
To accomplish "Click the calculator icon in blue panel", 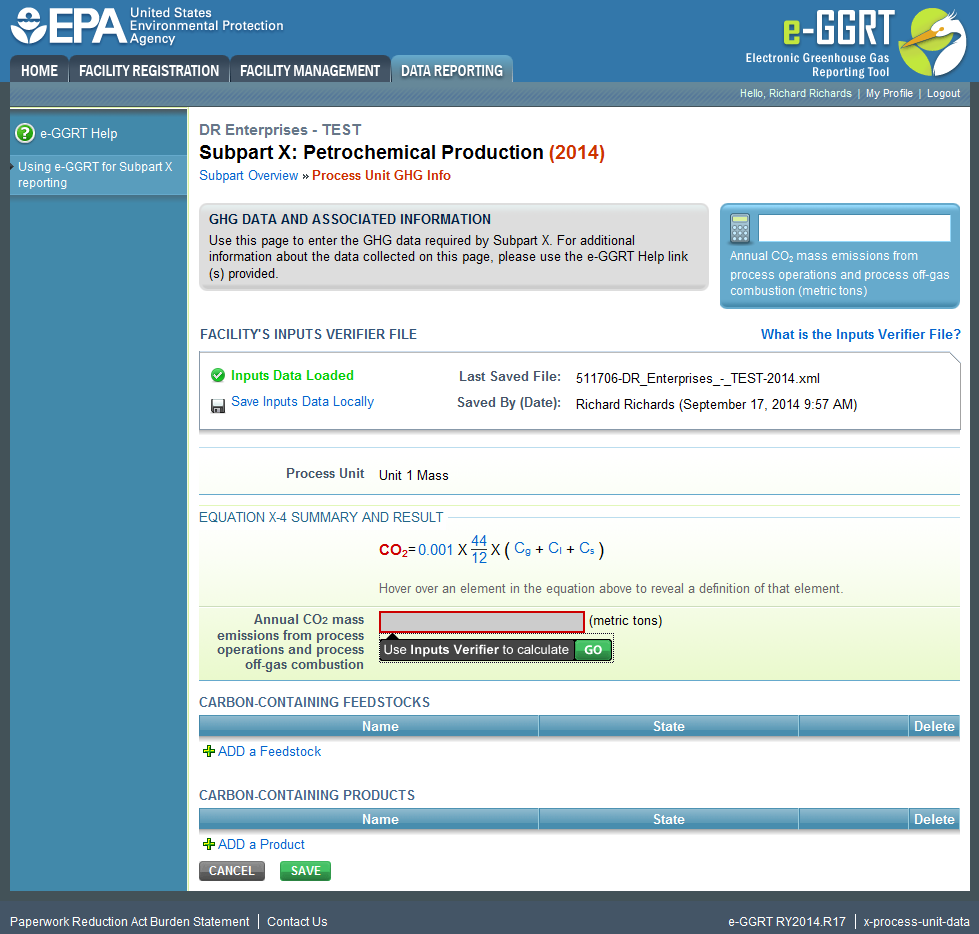I will (740, 229).
